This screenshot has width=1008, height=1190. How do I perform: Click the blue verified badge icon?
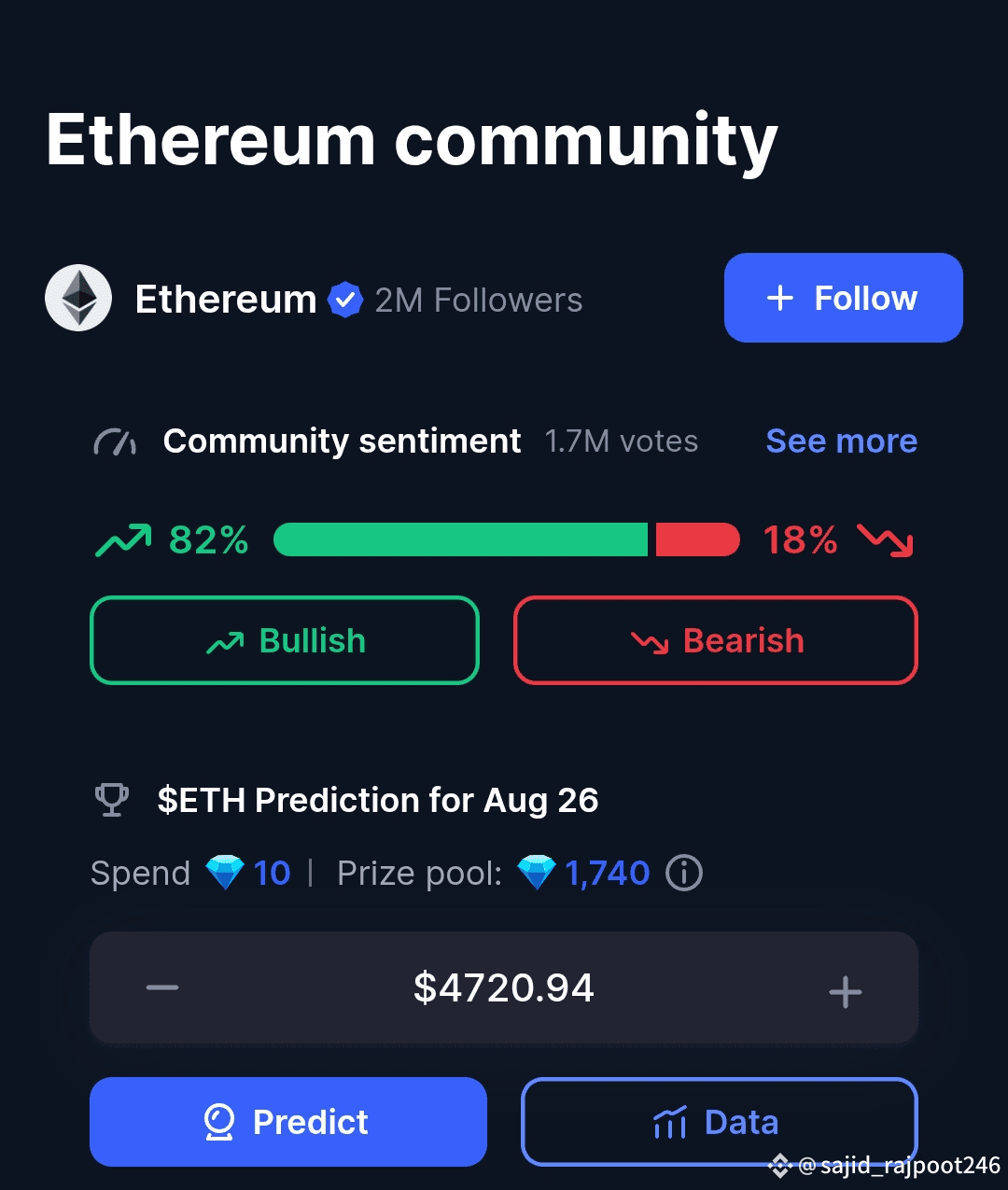(x=345, y=300)
